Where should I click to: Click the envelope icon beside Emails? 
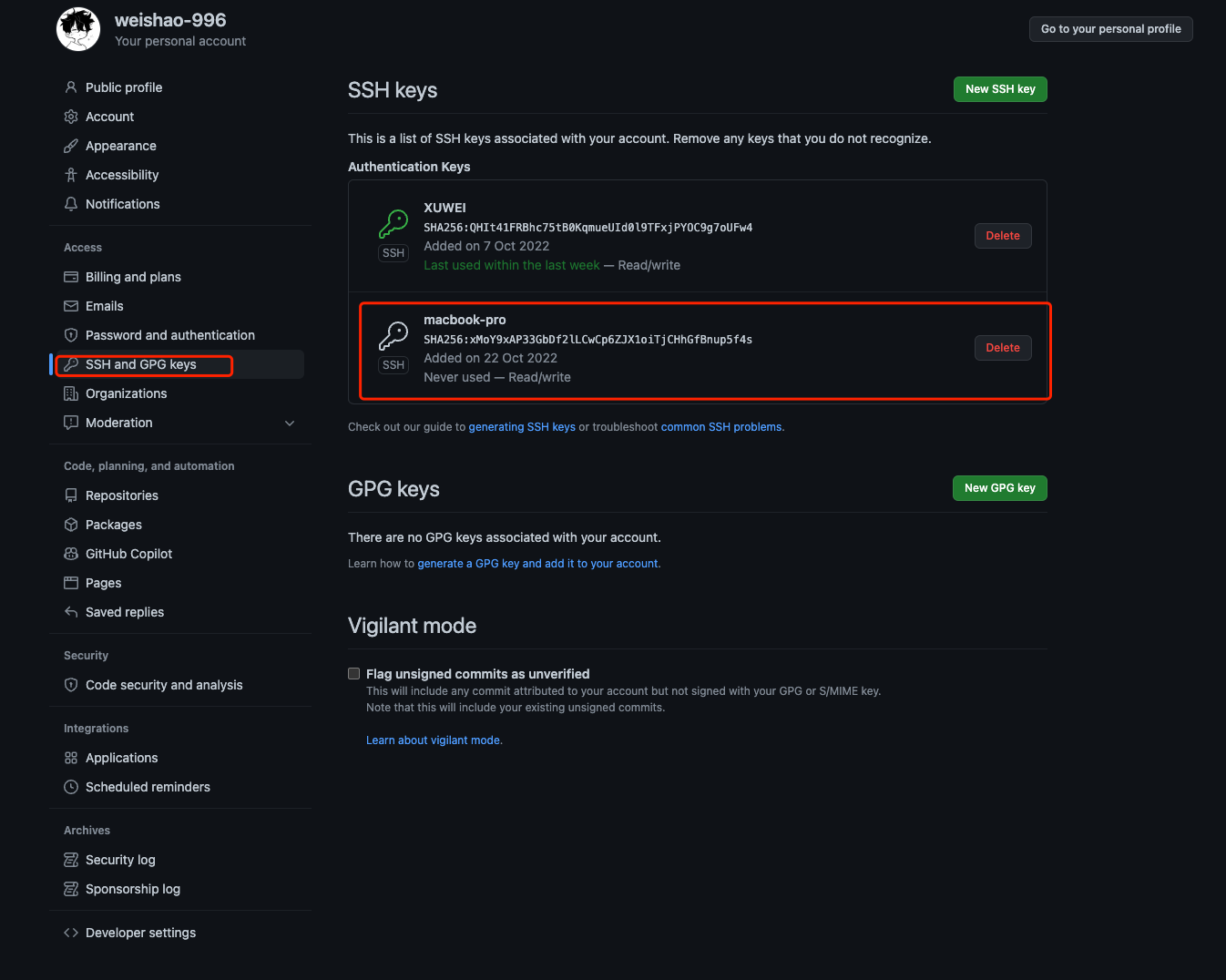(71, 306)
